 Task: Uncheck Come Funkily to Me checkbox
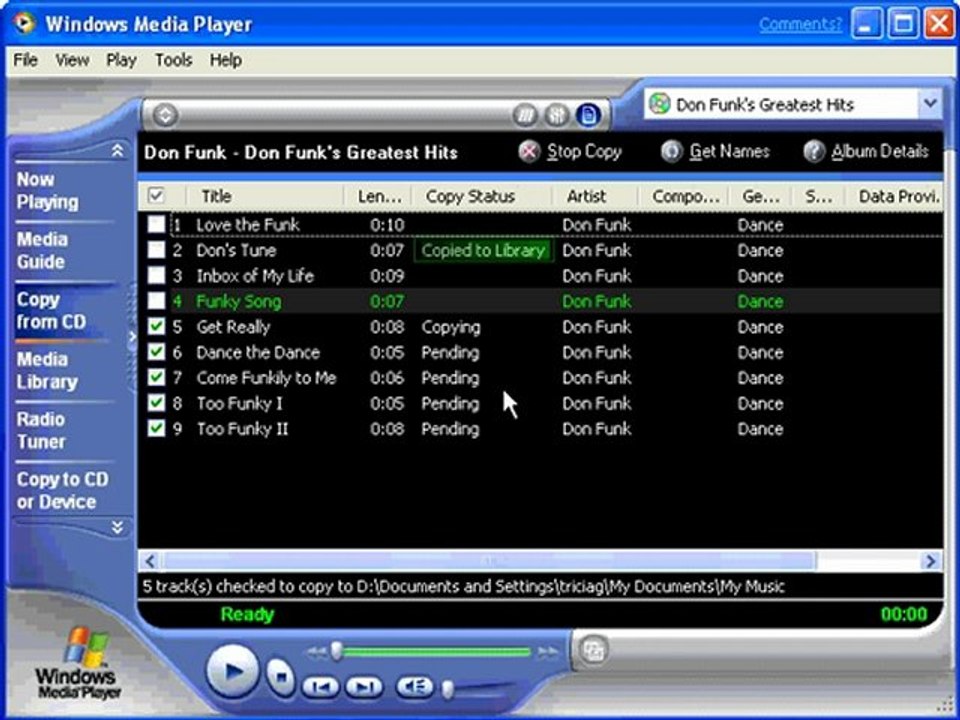157,378
